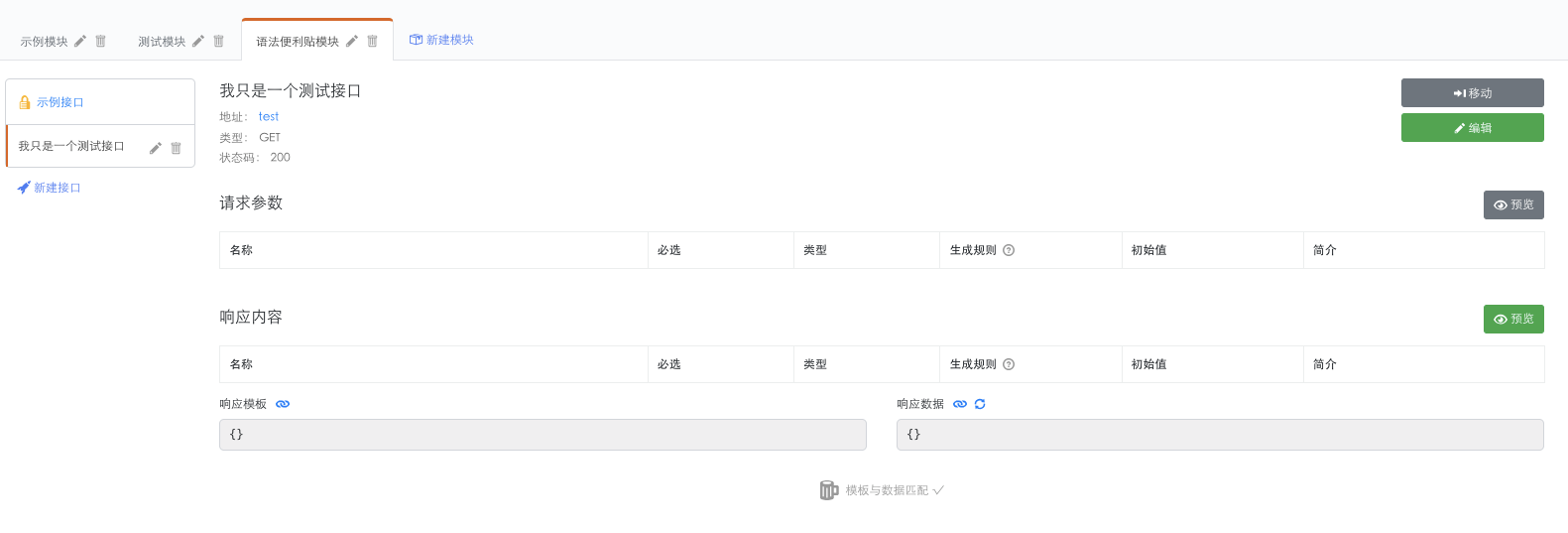Click into the 响应数据 code field
This screenshot has height=533, width=1568.
[1220, 435]
